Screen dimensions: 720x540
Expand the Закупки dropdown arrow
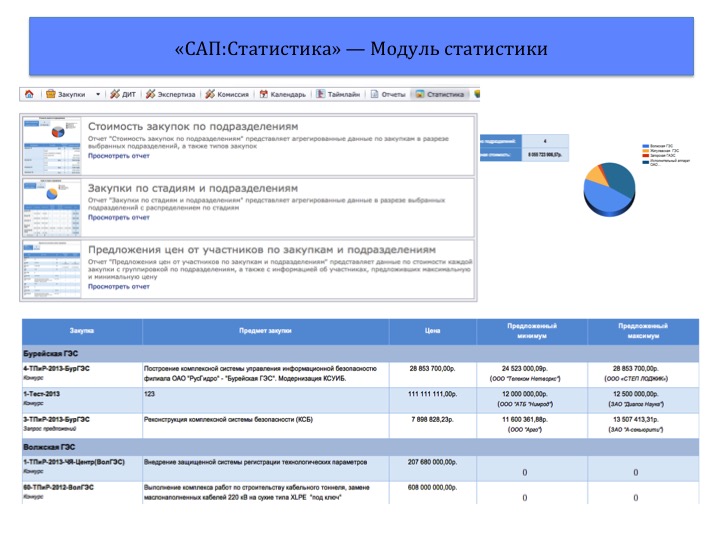97,95
